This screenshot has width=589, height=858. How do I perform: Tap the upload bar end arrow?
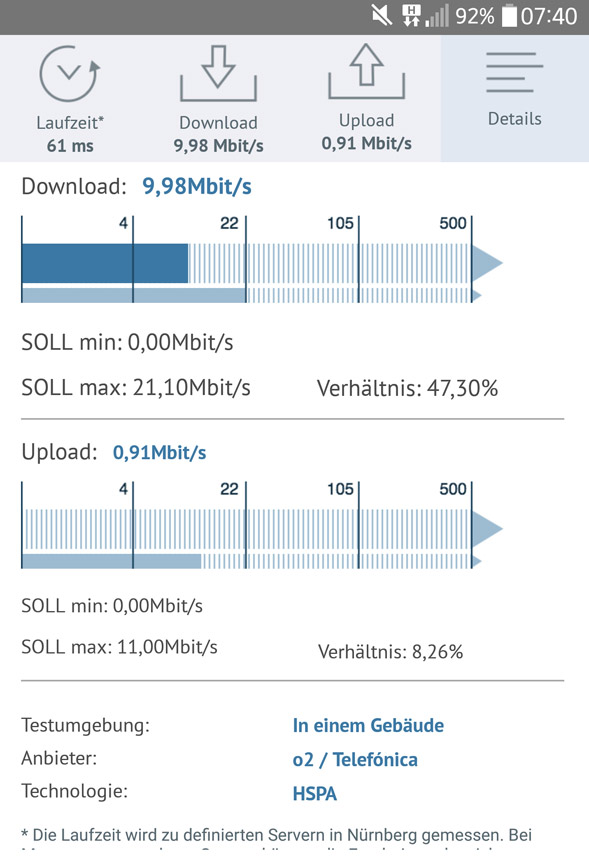487,529
